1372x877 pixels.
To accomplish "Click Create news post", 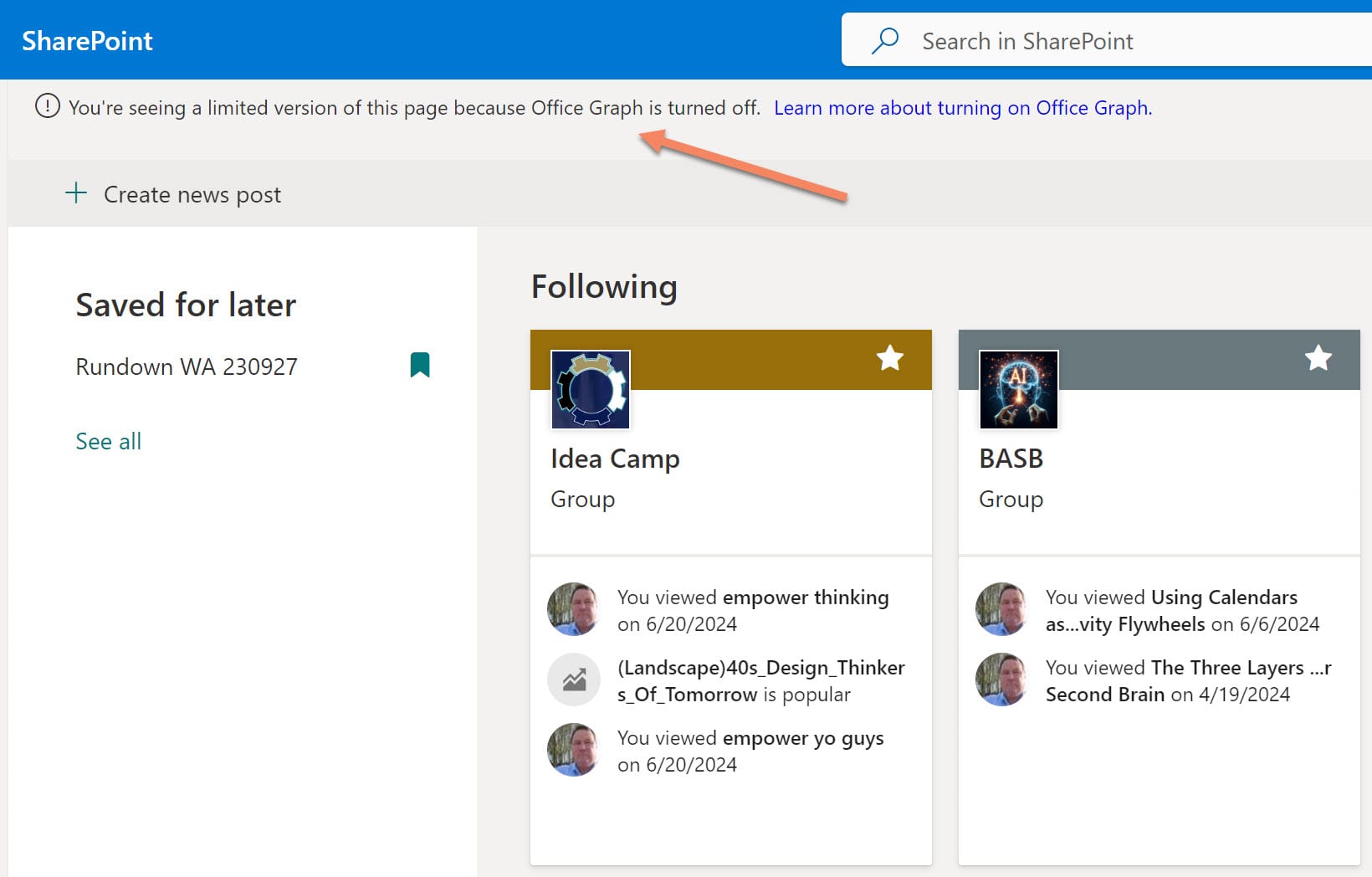I will click(x=192, y=194).
